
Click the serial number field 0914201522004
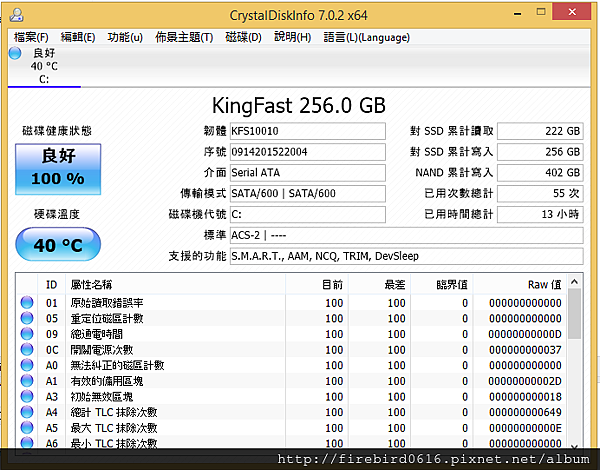(x=308, y=152)
